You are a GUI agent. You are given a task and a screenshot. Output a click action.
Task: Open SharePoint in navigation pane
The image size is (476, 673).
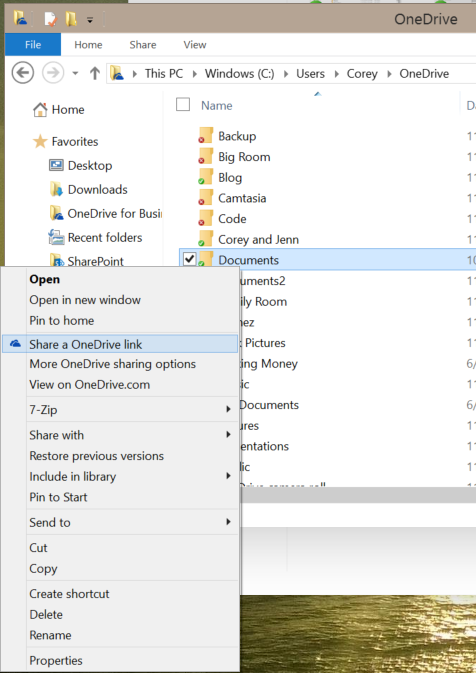coord(96,261)
